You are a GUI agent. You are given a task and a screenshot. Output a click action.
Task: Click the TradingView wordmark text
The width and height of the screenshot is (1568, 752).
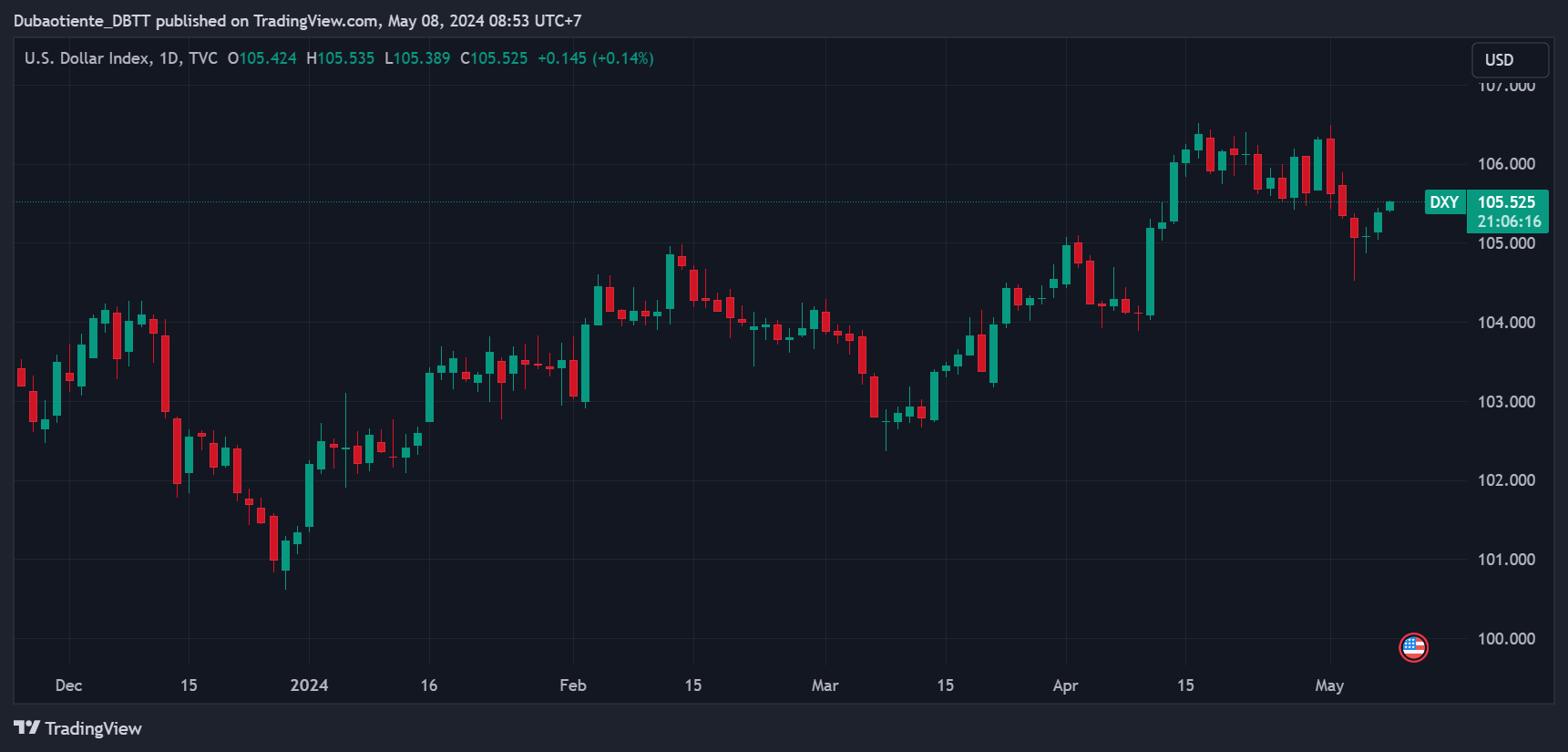click(x=94, y=728)
